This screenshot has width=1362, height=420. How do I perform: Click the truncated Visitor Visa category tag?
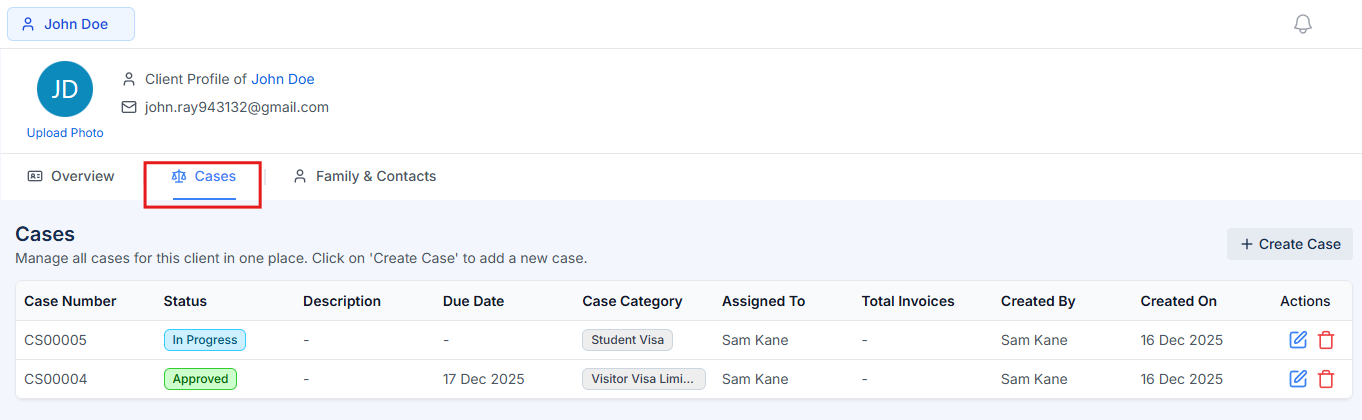[x=643, y=379]
